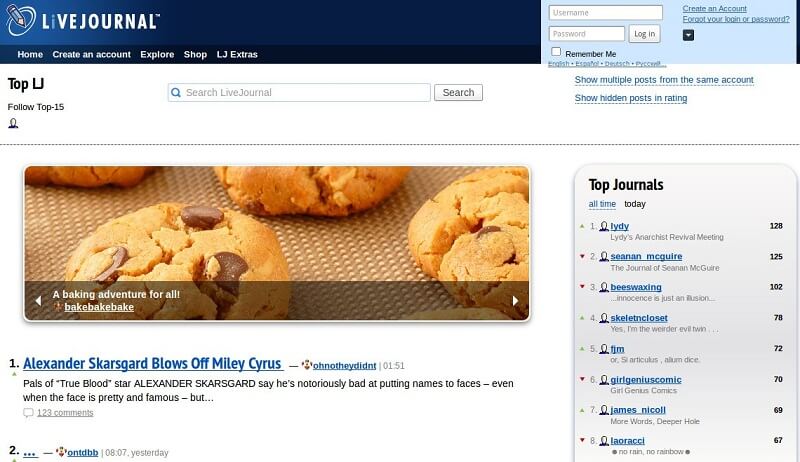The width and height of the screenshot is (800, 462).
Task: Click the LiveJournal wordmark text
Action: tap(101, 21)
